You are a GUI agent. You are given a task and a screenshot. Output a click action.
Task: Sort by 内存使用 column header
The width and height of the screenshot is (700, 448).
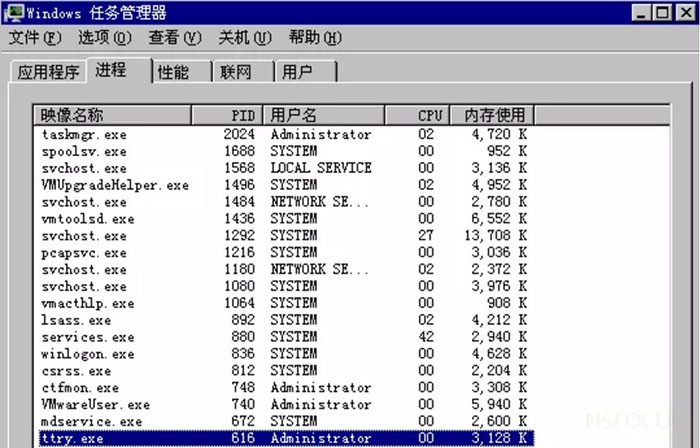click(x=492, y=115)
